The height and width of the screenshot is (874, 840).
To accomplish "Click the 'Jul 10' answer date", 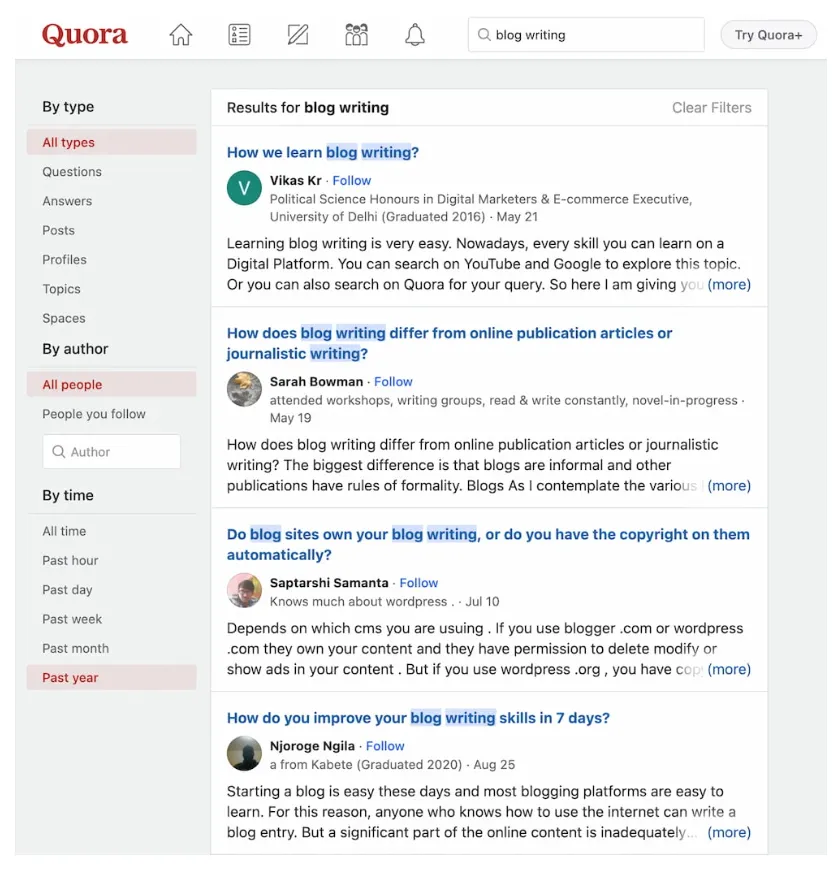I will (482, 602).
